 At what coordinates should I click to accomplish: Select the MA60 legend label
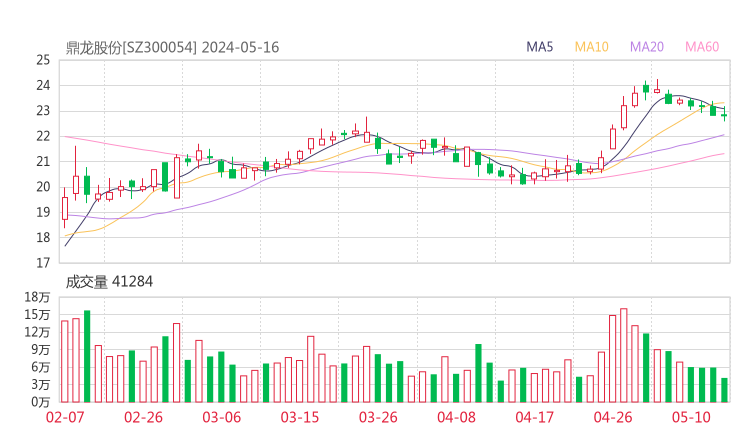(702, 47)
